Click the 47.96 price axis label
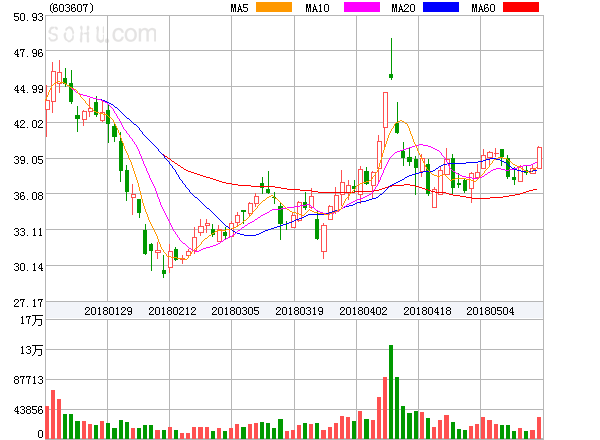Screen dimensions: 600x440 [28, 53]
